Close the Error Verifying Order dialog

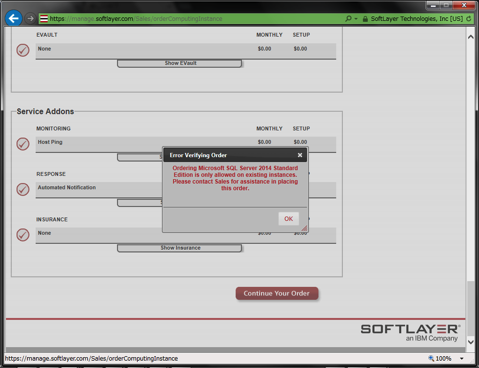point(300,155)
